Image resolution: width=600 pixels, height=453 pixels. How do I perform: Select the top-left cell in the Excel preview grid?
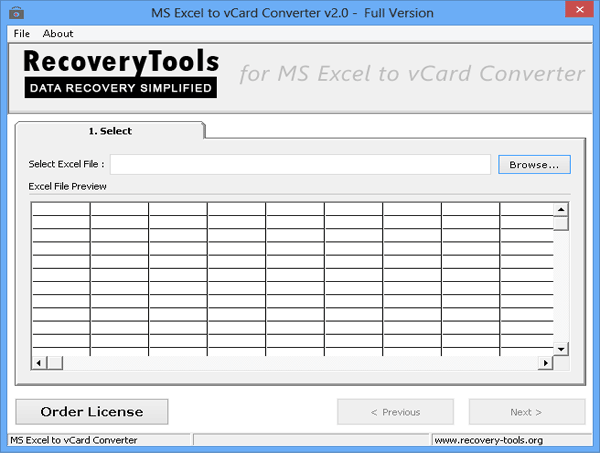point(60,209)
